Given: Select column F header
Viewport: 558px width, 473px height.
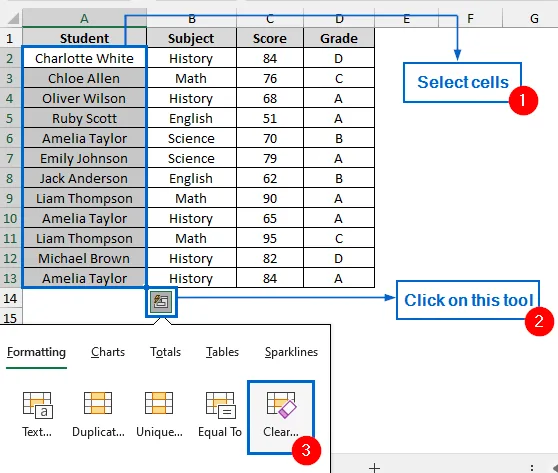Looking at the screenshot, I should tap(470, 18).
